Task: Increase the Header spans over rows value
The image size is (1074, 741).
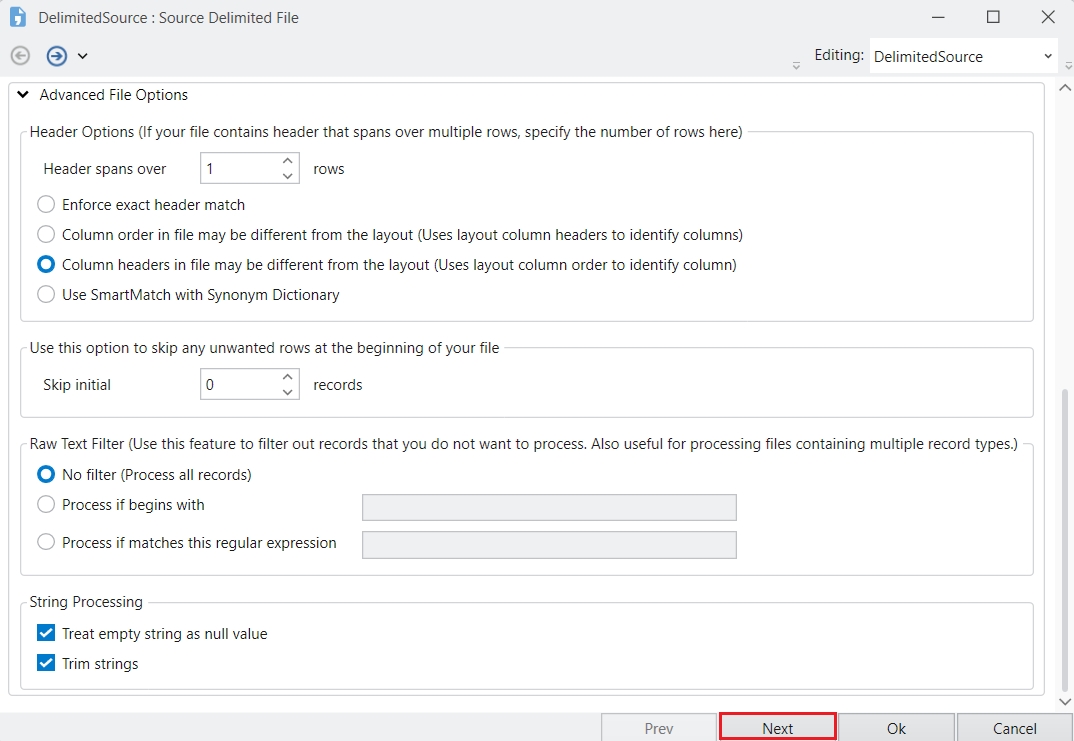Action: pos(288,161)
